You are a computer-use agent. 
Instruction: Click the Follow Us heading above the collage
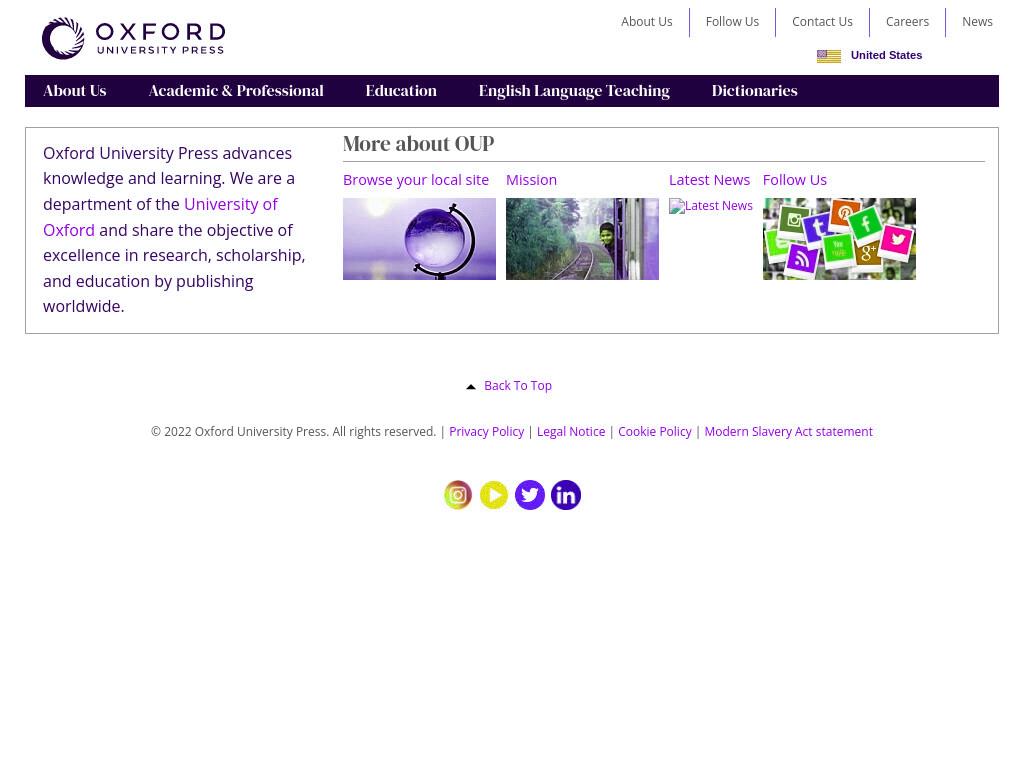pyautogui.click(x=794, y=180)
